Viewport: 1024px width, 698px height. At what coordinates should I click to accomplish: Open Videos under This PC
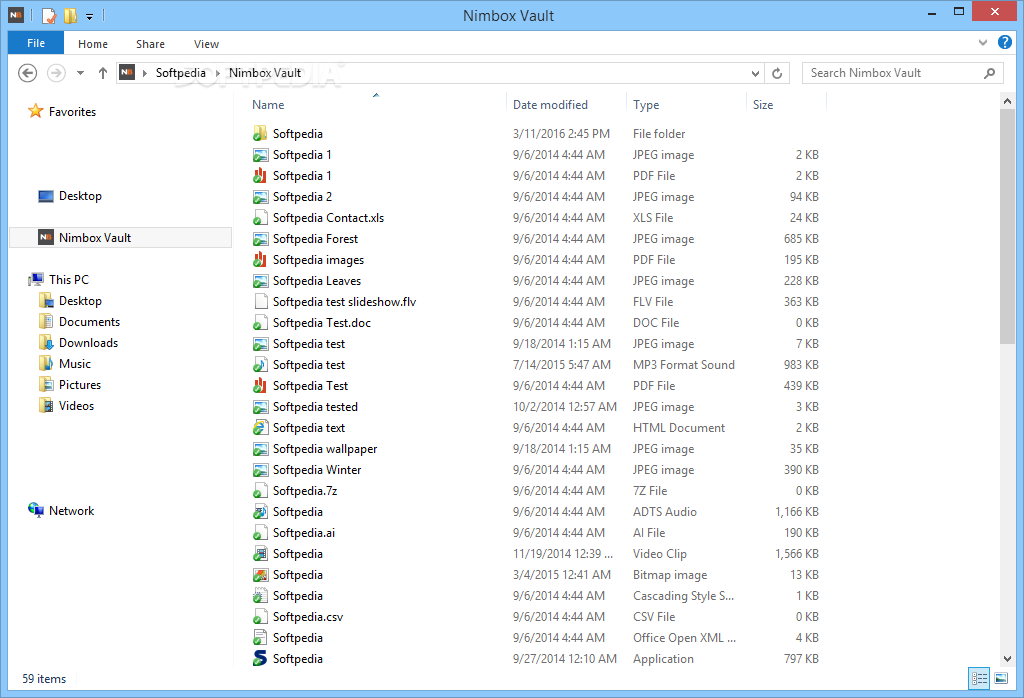[x=66, y=405]
